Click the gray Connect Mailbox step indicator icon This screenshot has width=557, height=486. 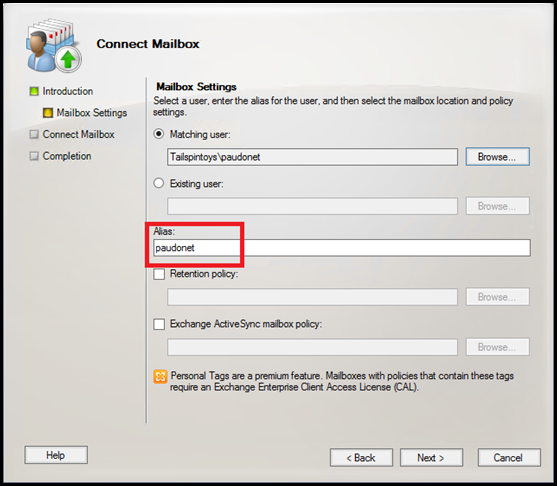click(x=34, y=134)
